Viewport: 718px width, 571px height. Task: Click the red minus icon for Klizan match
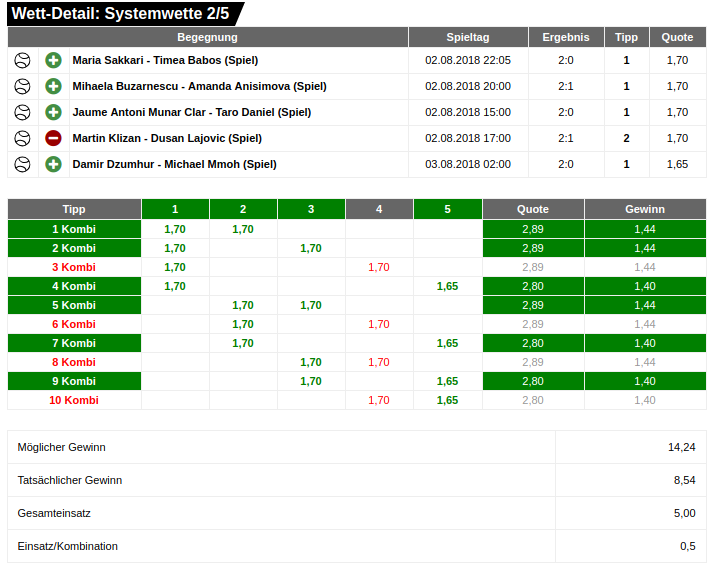(54, 138)
